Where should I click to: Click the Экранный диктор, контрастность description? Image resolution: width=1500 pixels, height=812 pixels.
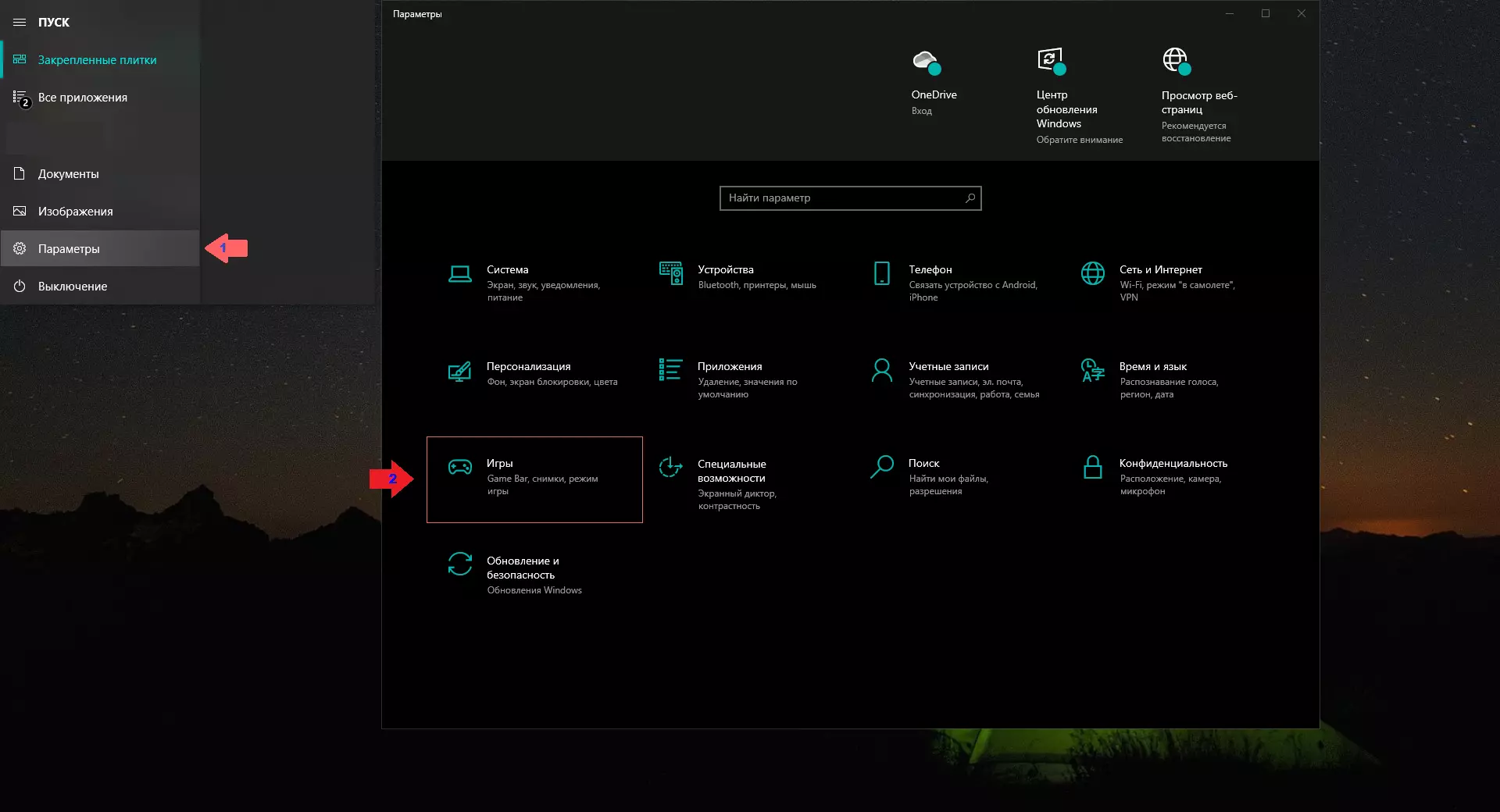(x=737, y=500)
